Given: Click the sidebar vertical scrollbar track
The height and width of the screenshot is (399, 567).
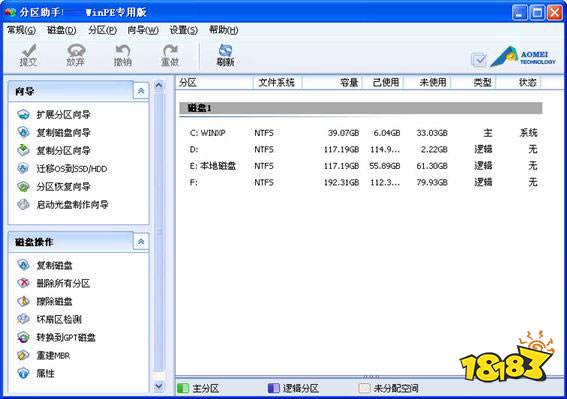Looking at the screenshot, I should (x=158, y=235).
